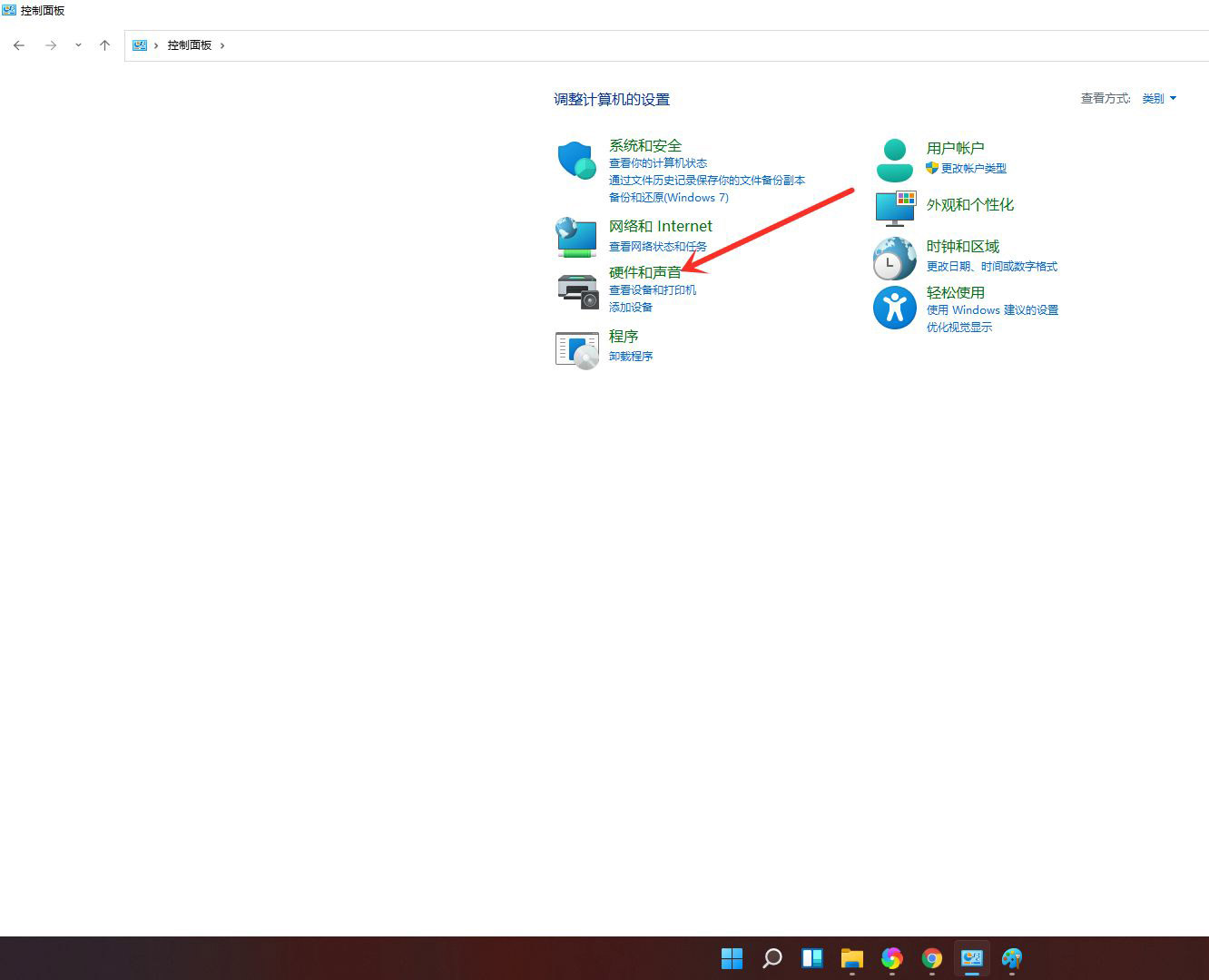Screen dimensions: 1209x980
Task: Open the Programs disc icon
Action: click(577, 349)
